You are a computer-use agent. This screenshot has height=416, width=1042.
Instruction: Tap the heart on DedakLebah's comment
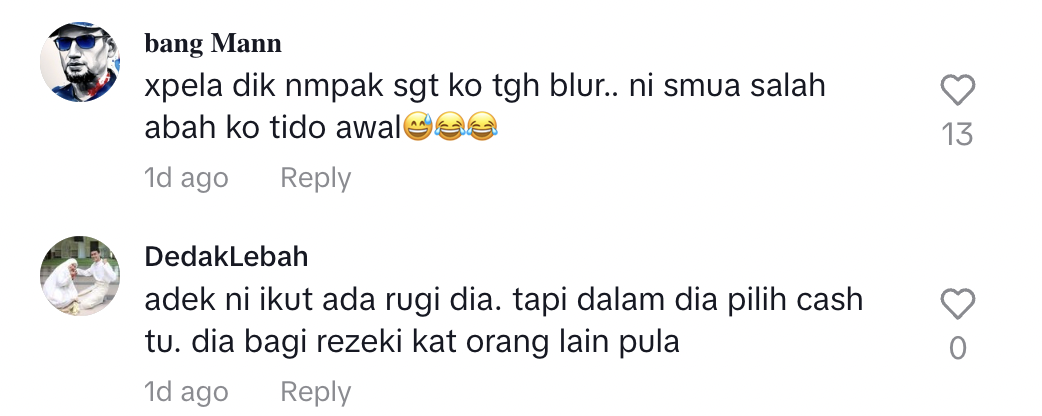[958, 304]
